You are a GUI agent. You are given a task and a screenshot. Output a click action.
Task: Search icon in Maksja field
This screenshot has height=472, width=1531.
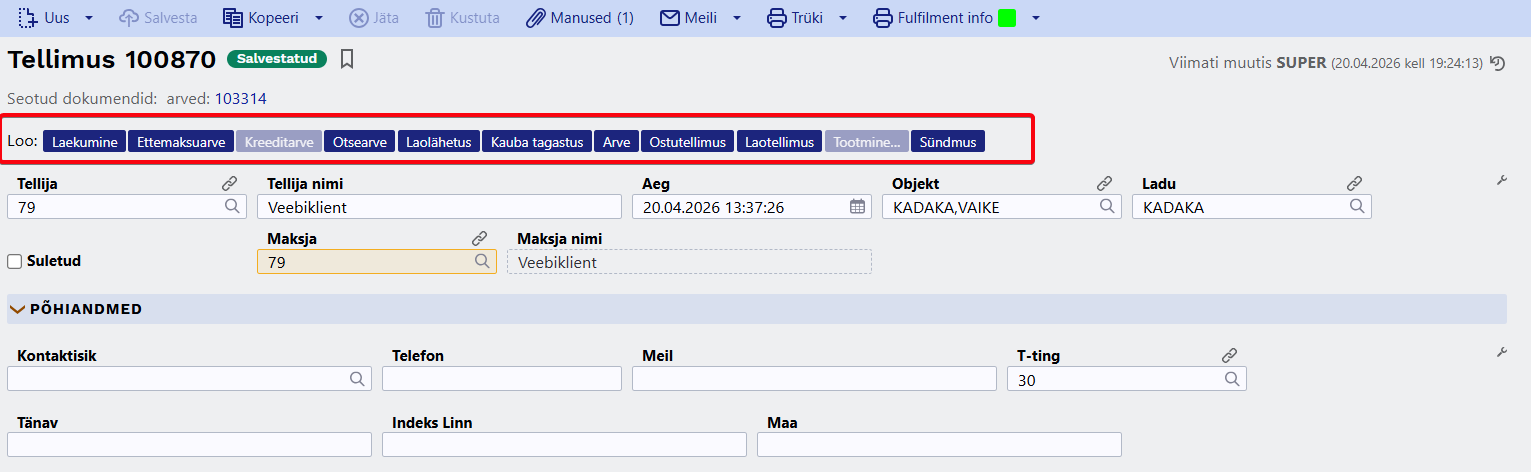pos(482,262)
